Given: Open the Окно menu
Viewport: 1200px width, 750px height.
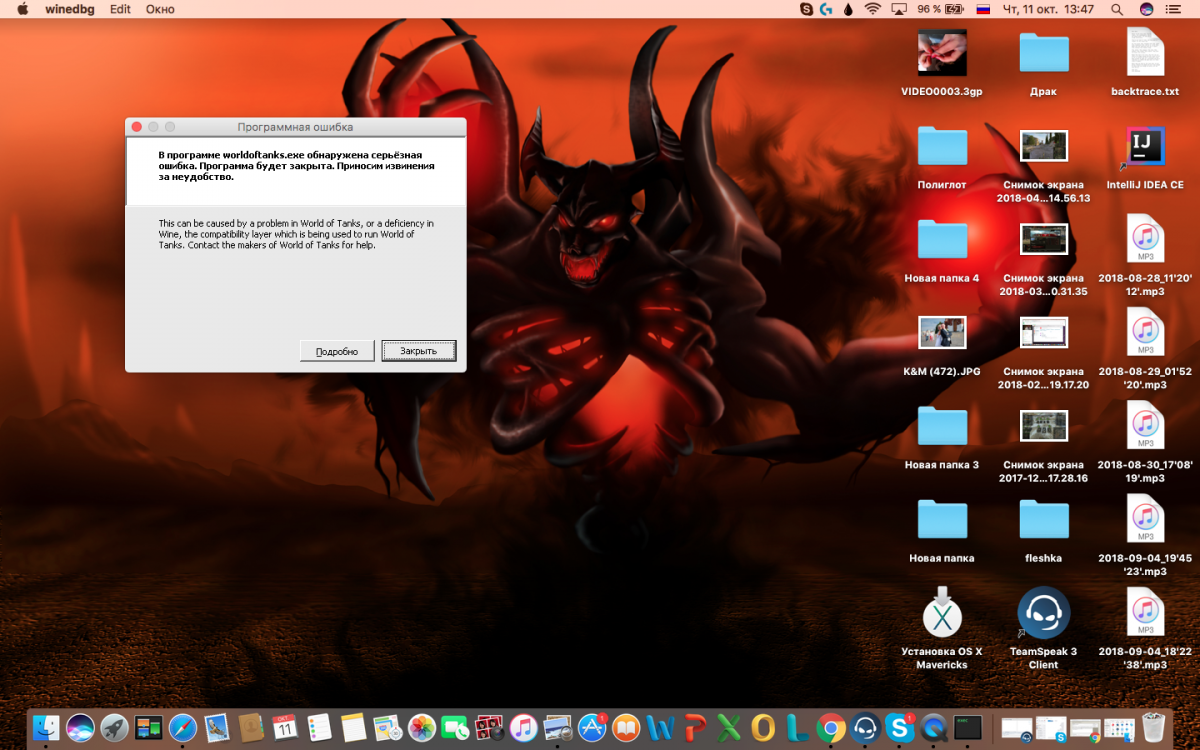Looking at the screenshot, I should coord(160,9).
